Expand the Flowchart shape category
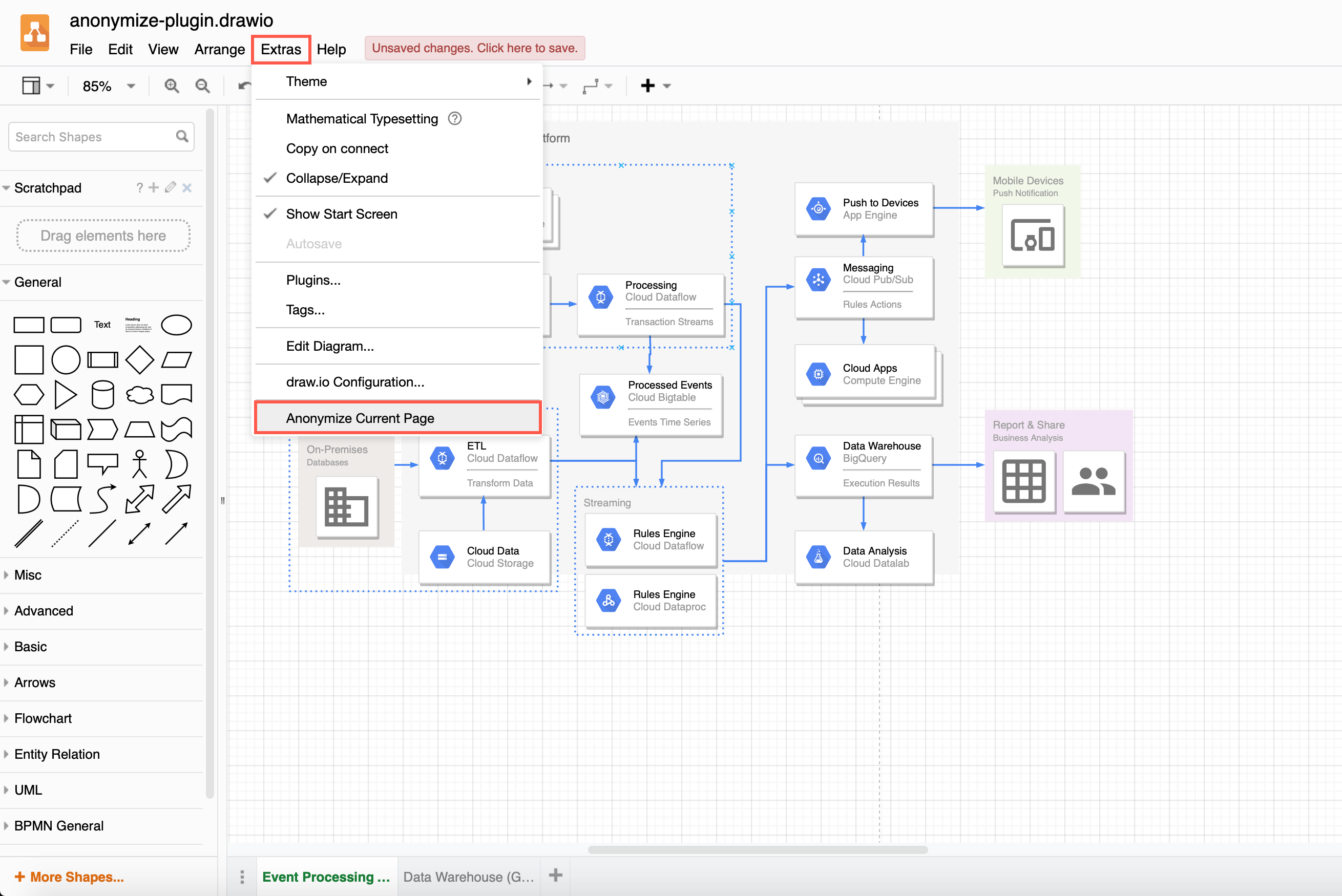 coord(43,718)
